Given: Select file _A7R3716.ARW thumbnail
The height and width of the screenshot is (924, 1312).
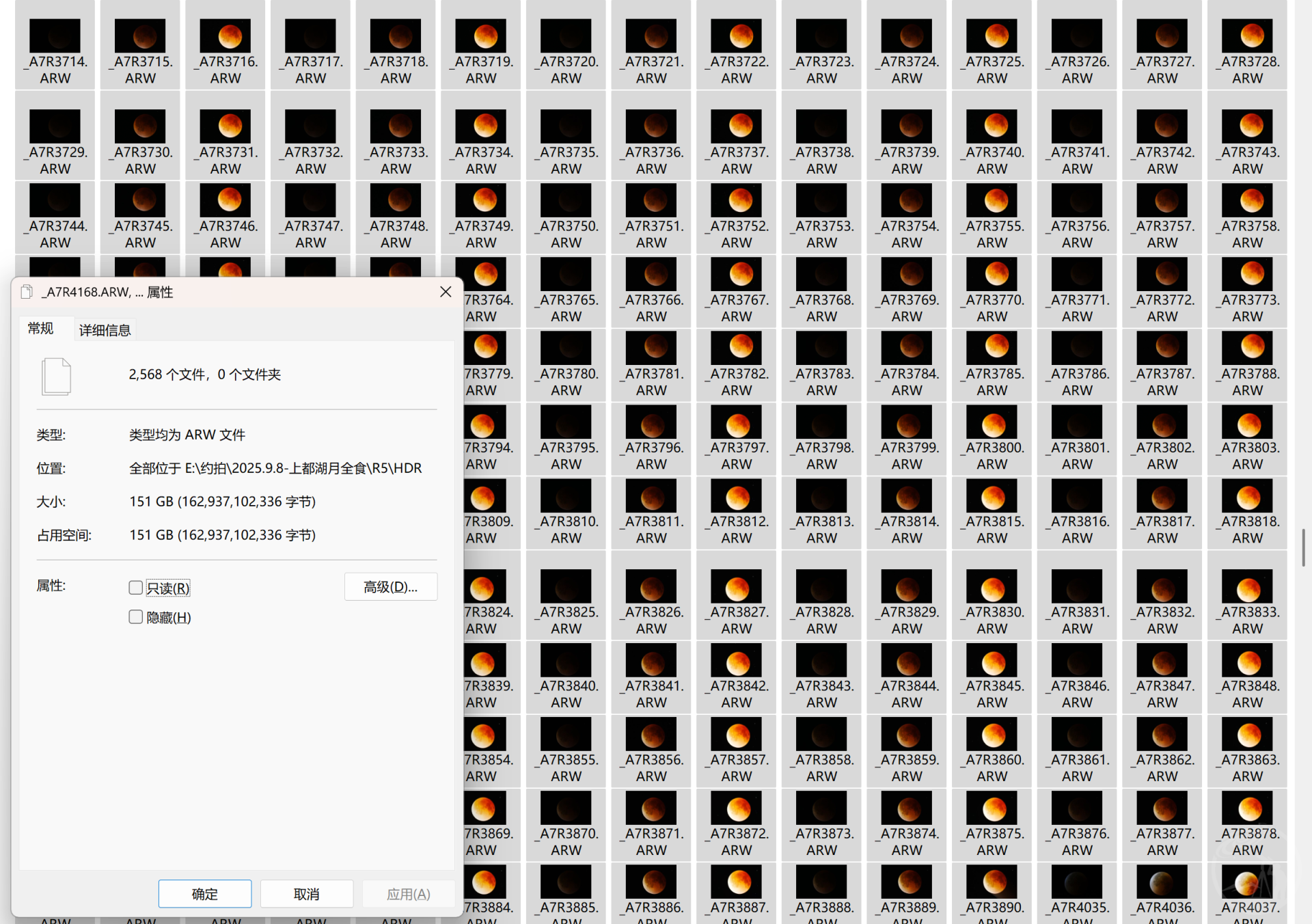Looking at the screenshot, I should (225, 36).
